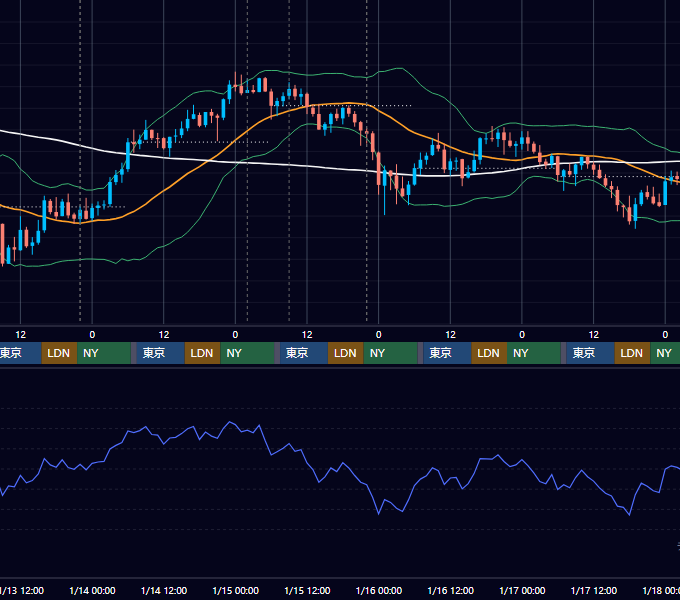Viewport: 680px width, 600px height.
Task: Click the 1/17 12:00 date label
Action: click(x=594, y=590)
